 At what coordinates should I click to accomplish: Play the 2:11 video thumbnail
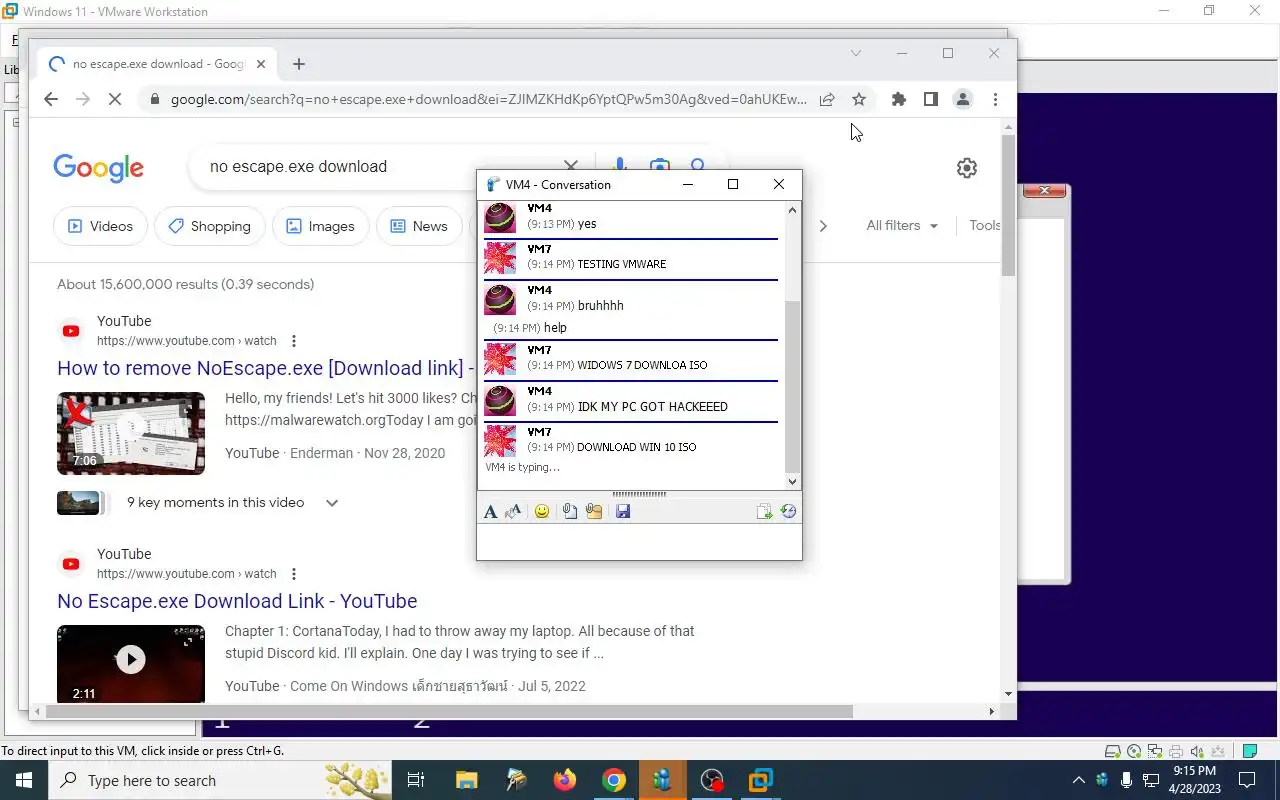[131, 660]
